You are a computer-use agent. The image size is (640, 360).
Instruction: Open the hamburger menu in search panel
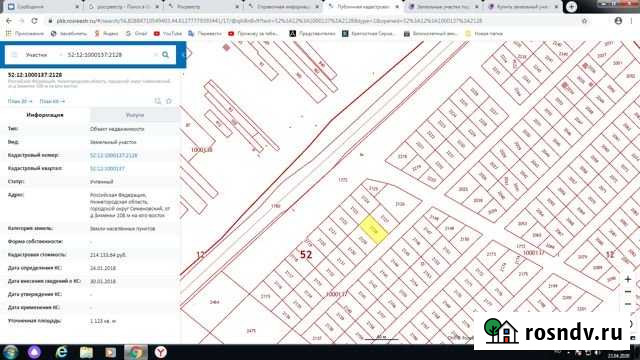tap(14, 55)
